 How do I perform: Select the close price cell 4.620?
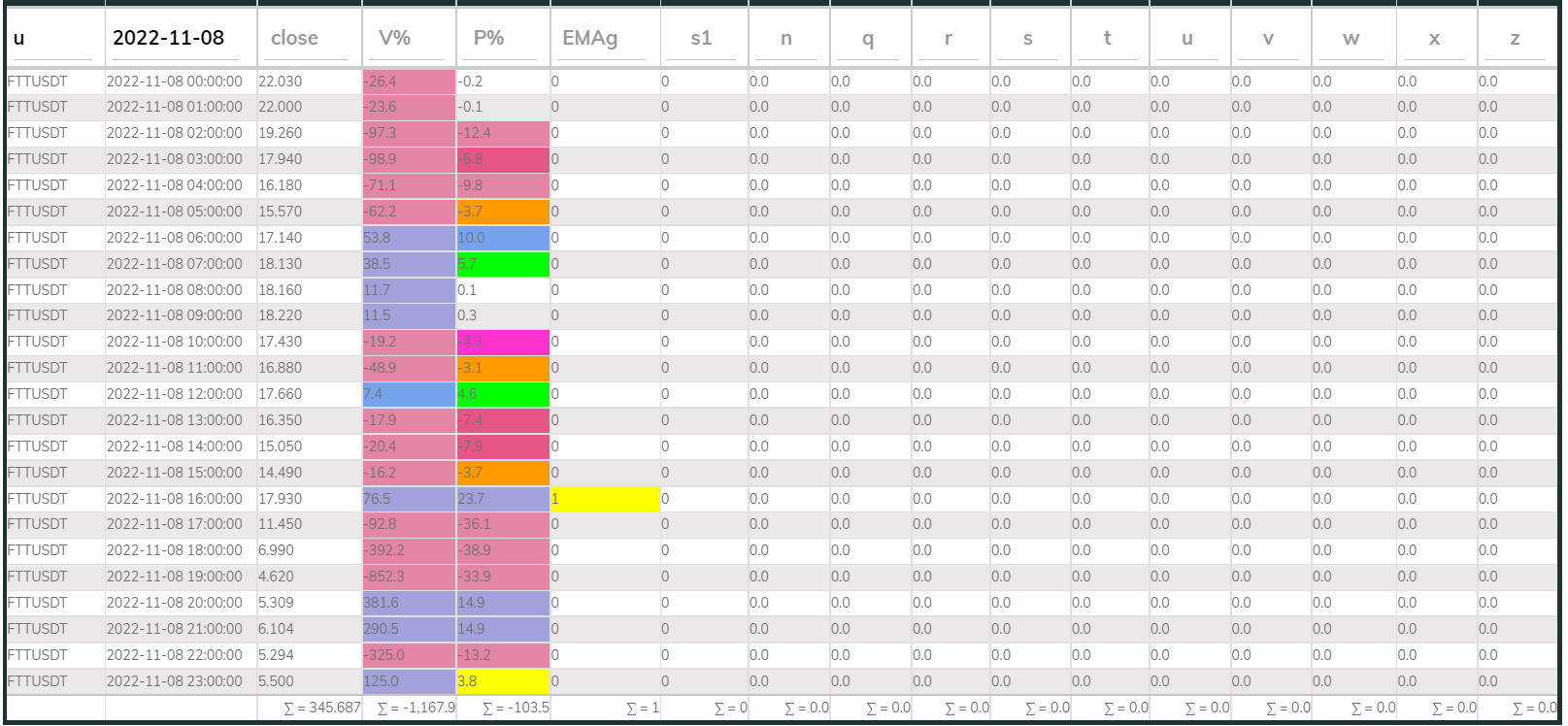[x=277, y=577]
